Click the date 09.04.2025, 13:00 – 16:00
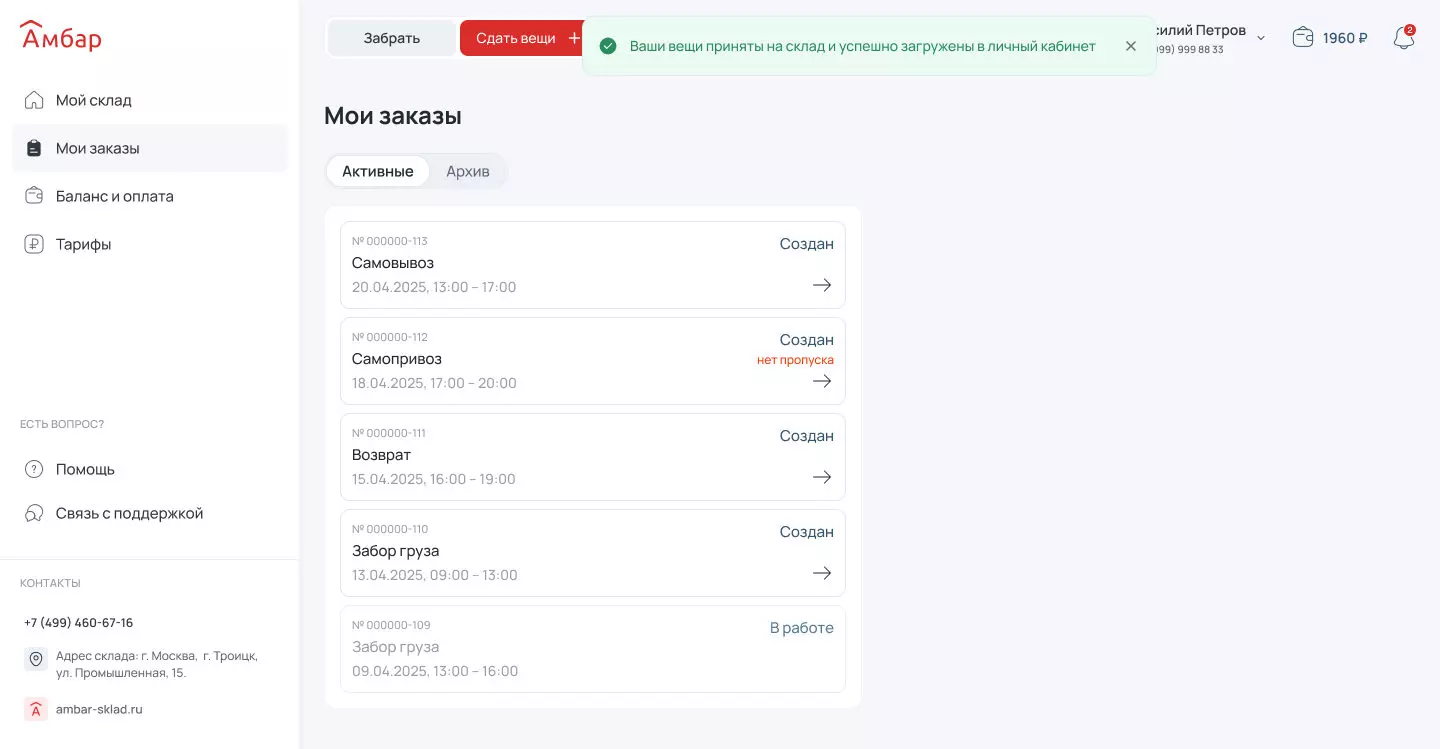1440x749 pixels. click(x=435, y=671)
